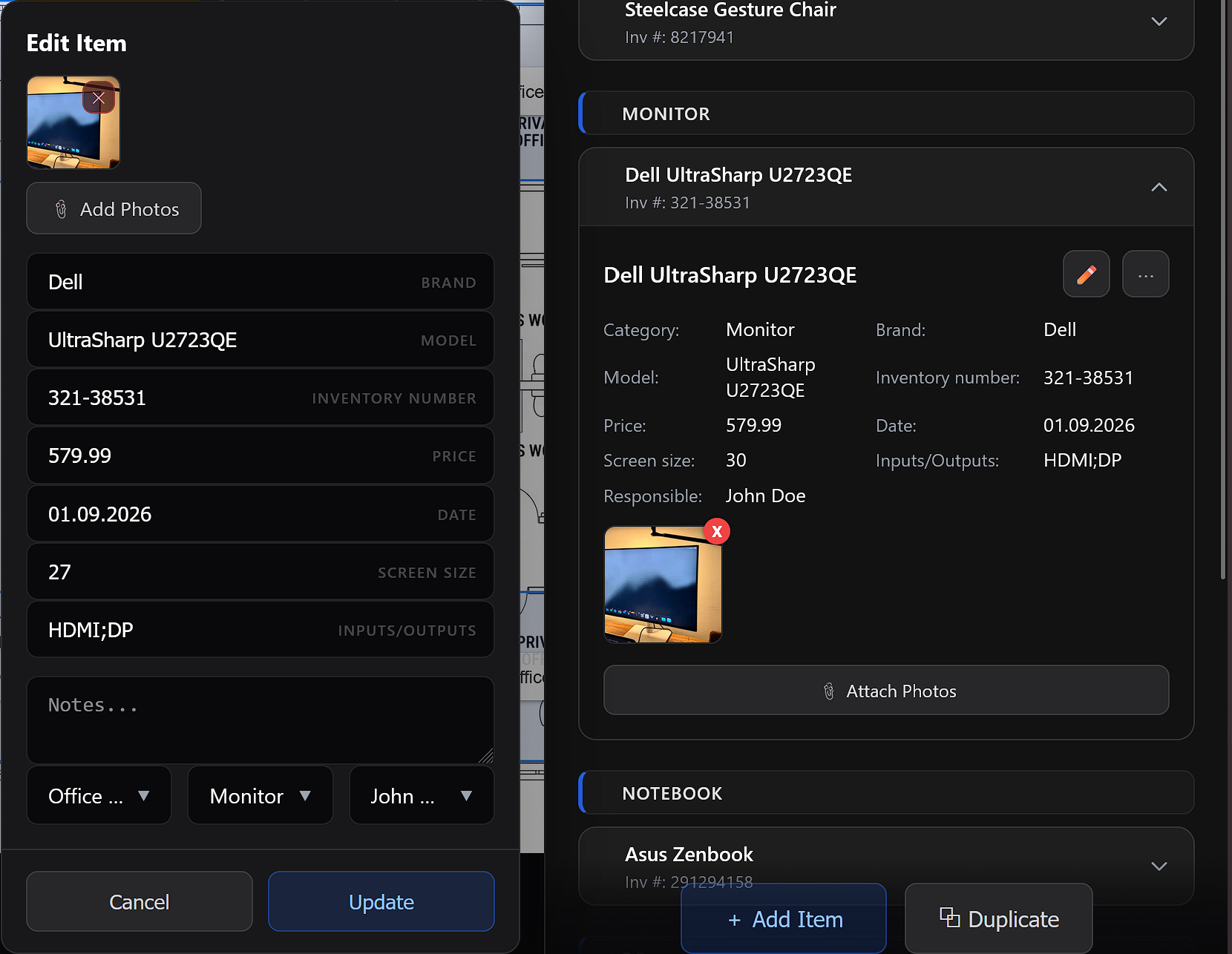This screenshot has width=1232, height=954.
Task: Click the Screen Size field showing 27
Action: 261,572
